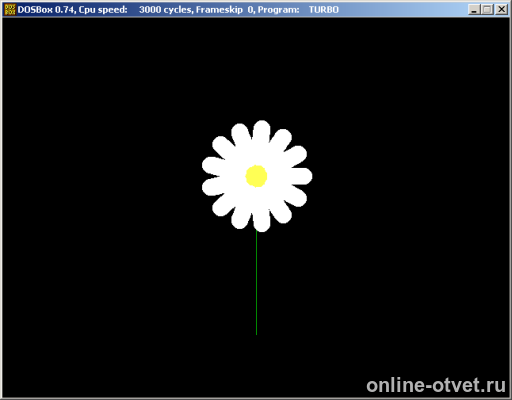The width and height of the screenshot is (512, 400).
Task: Minimize the DOSBox window
Action: tap(474, 10)
